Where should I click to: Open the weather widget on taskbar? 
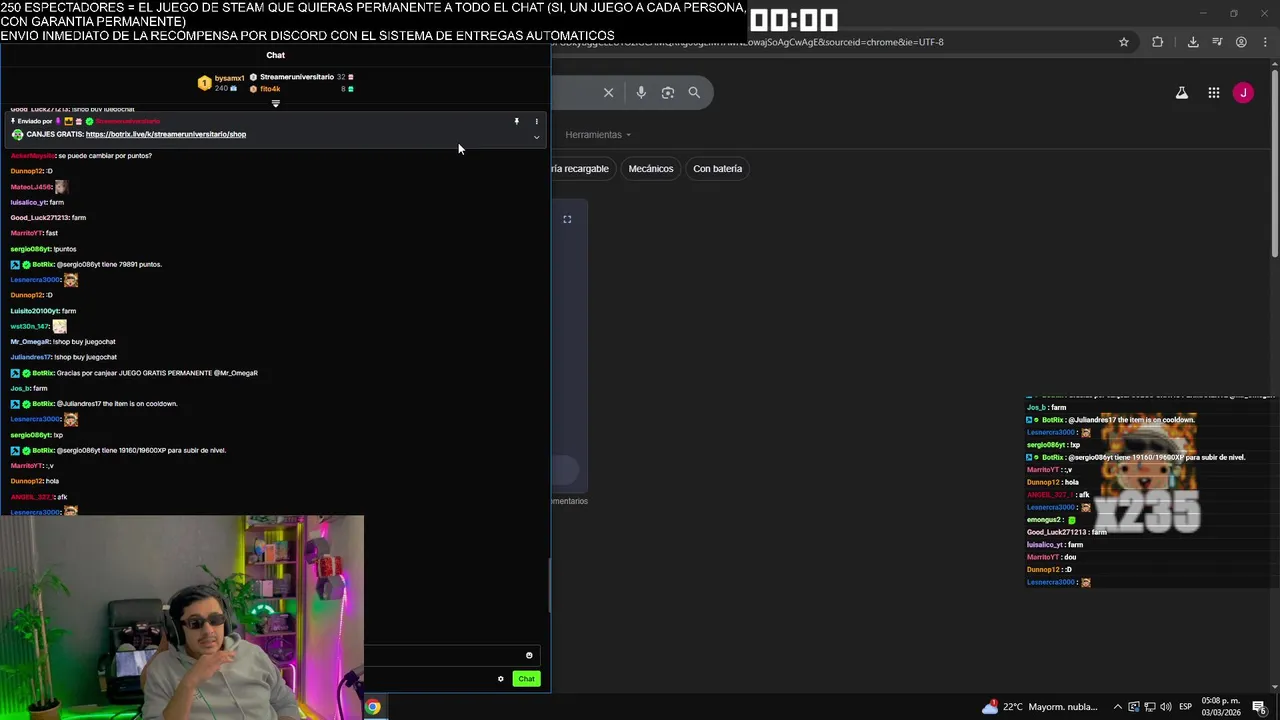[x=1040, y=707]
